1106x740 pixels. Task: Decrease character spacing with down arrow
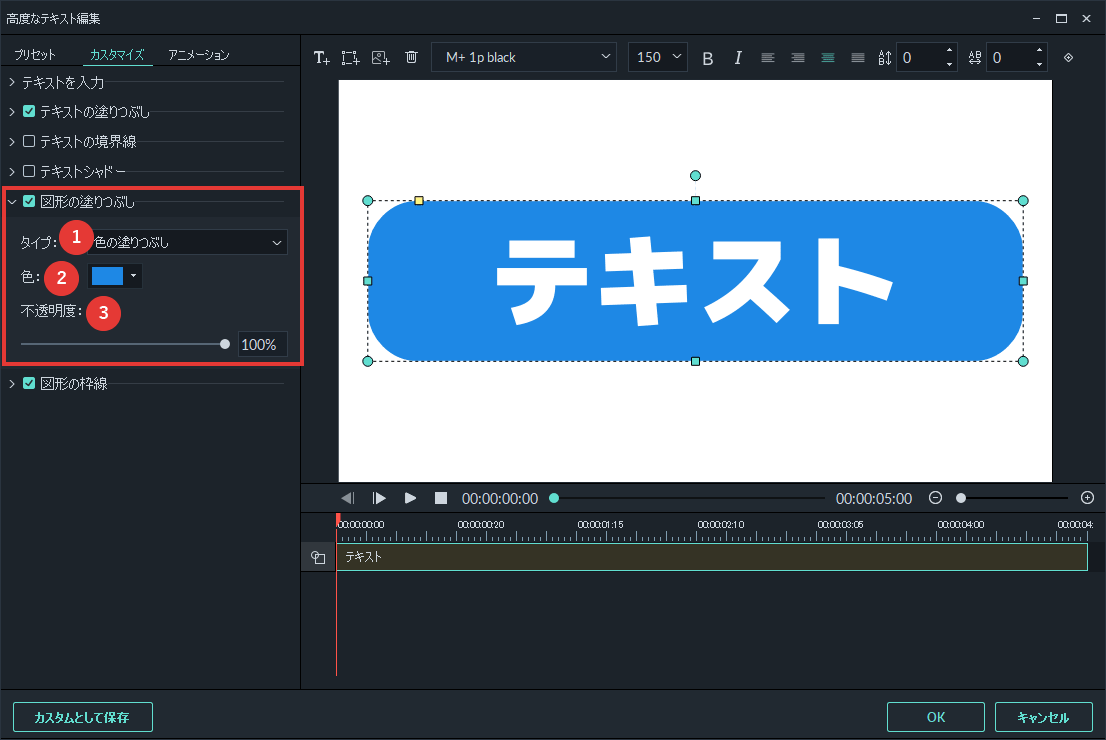coord(1040,65)
